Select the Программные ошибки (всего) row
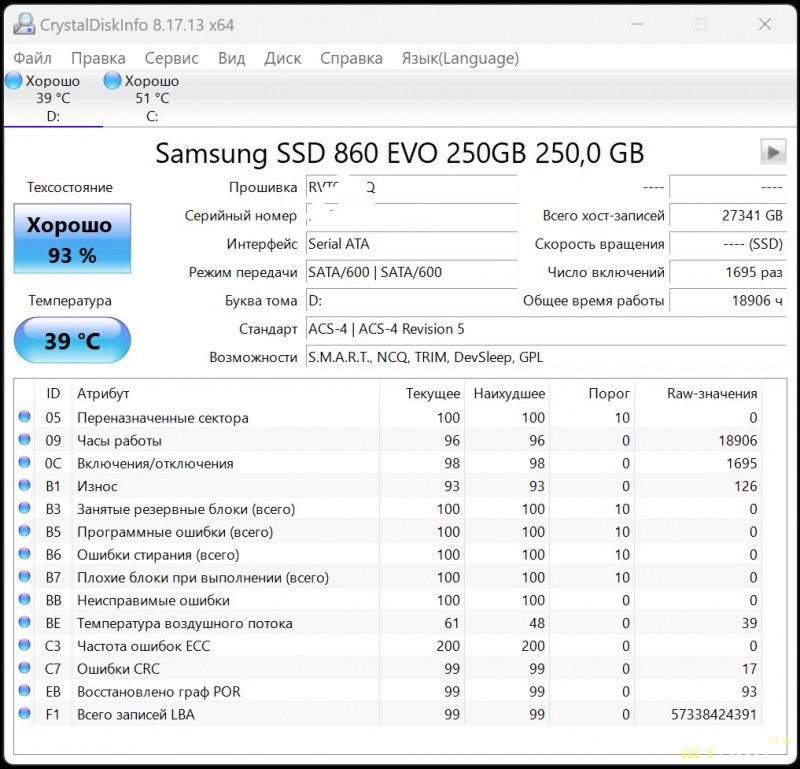800x769 pixels. point(388,532)
